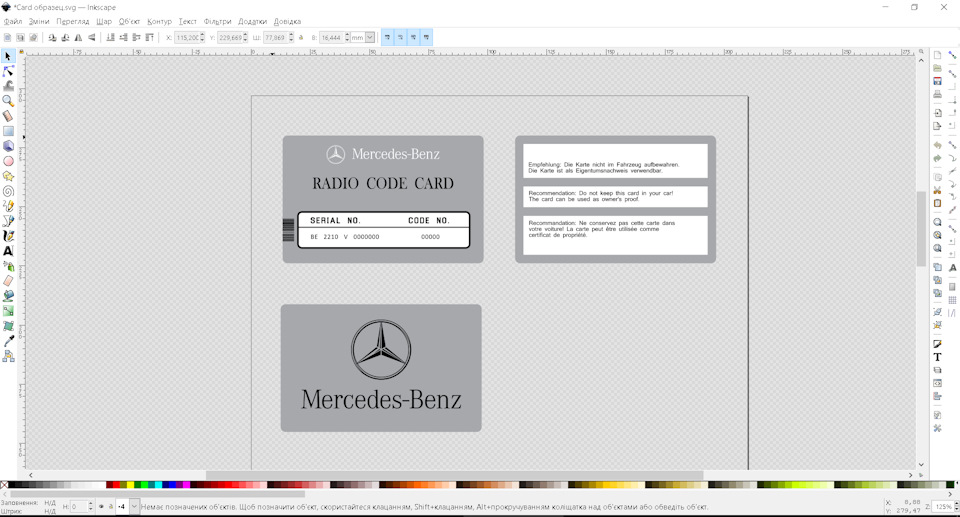Viewport: 960px width, 517px height.
Task: Click the X coordinate input field
Action: (187, 37)
